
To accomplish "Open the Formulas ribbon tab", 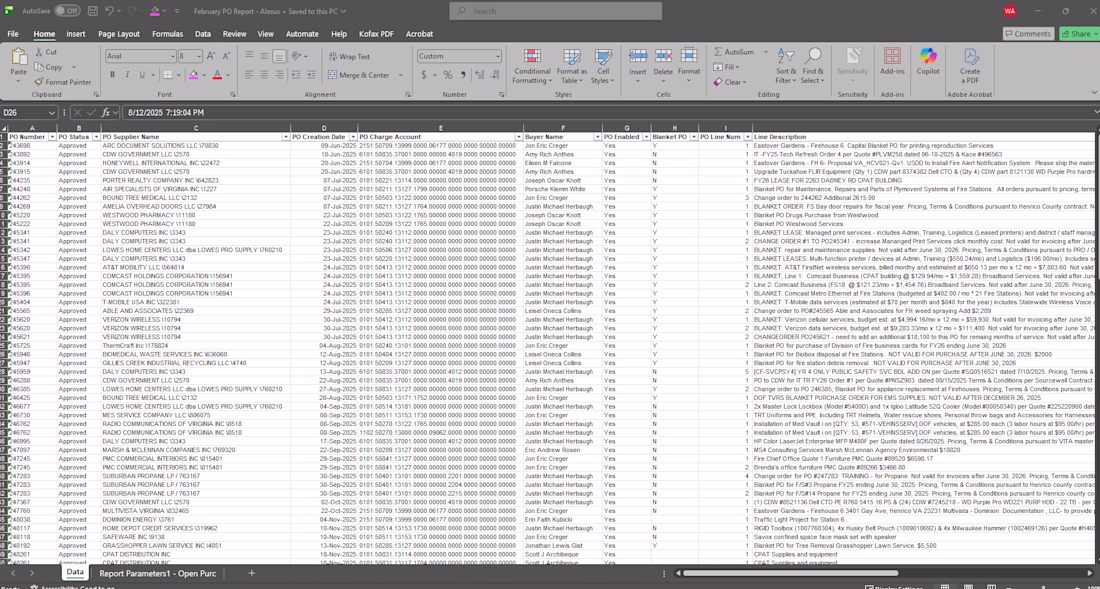I will [168, 34].
